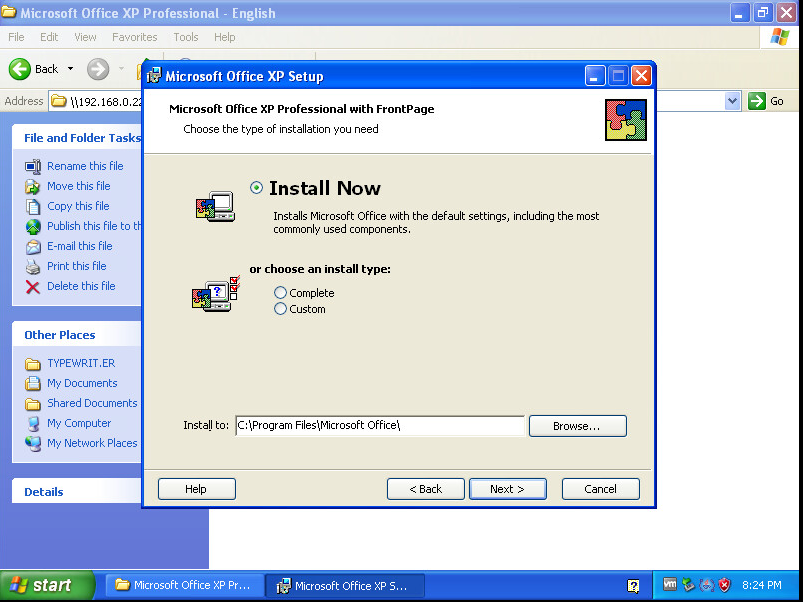This screenshot has width=803, height=602.
Task: Click the My Network Places icon
Action: (33, 443)
